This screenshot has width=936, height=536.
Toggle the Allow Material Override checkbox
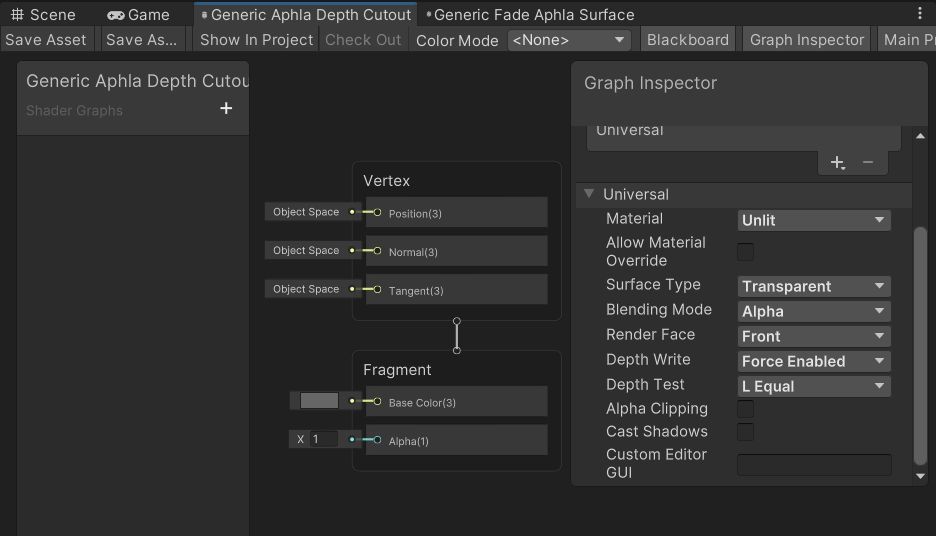pyautogui.click(x=746, y=252)
